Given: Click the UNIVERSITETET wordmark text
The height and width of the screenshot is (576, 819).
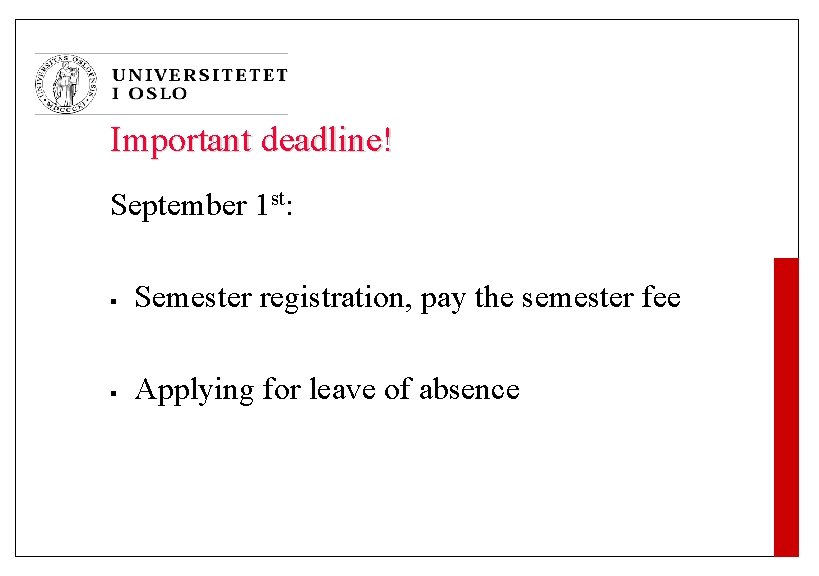Looking at the screenshot, I should point(200,75).
